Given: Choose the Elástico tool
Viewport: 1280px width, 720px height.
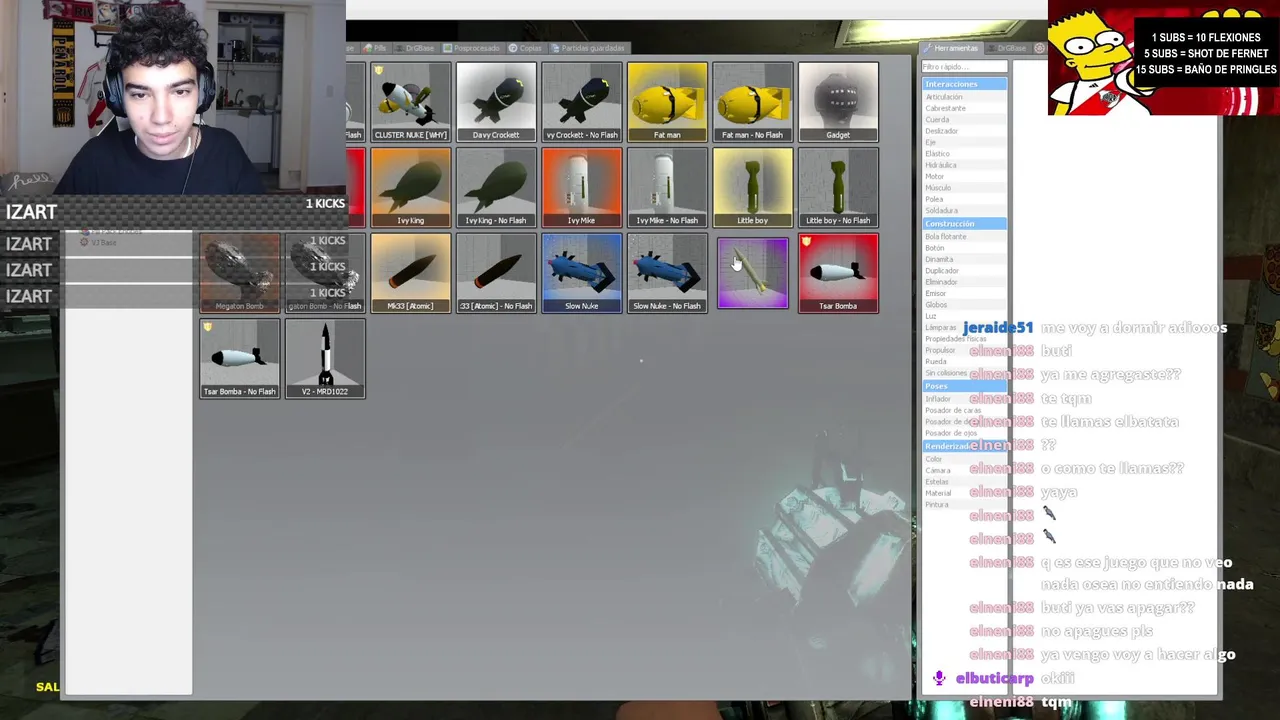Looking at the screenshot, I should (x=938, y=154).
